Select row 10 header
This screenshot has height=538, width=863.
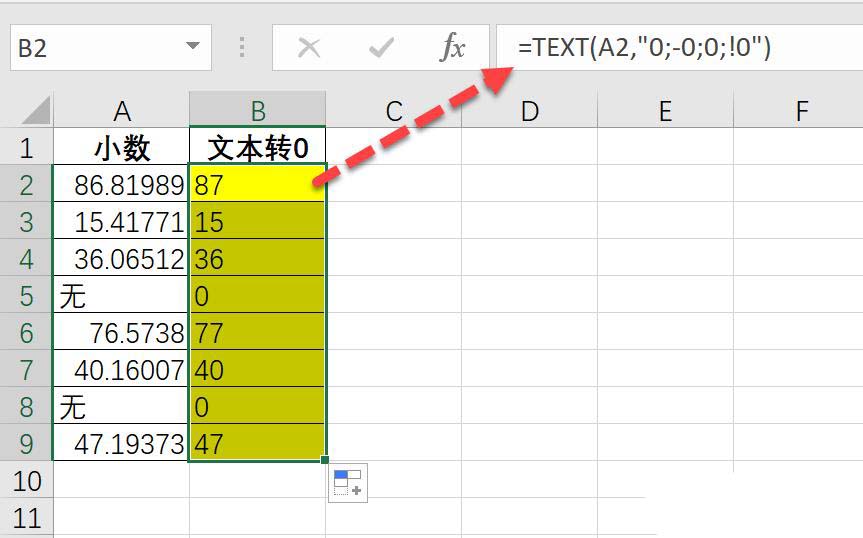pos(26,481)
